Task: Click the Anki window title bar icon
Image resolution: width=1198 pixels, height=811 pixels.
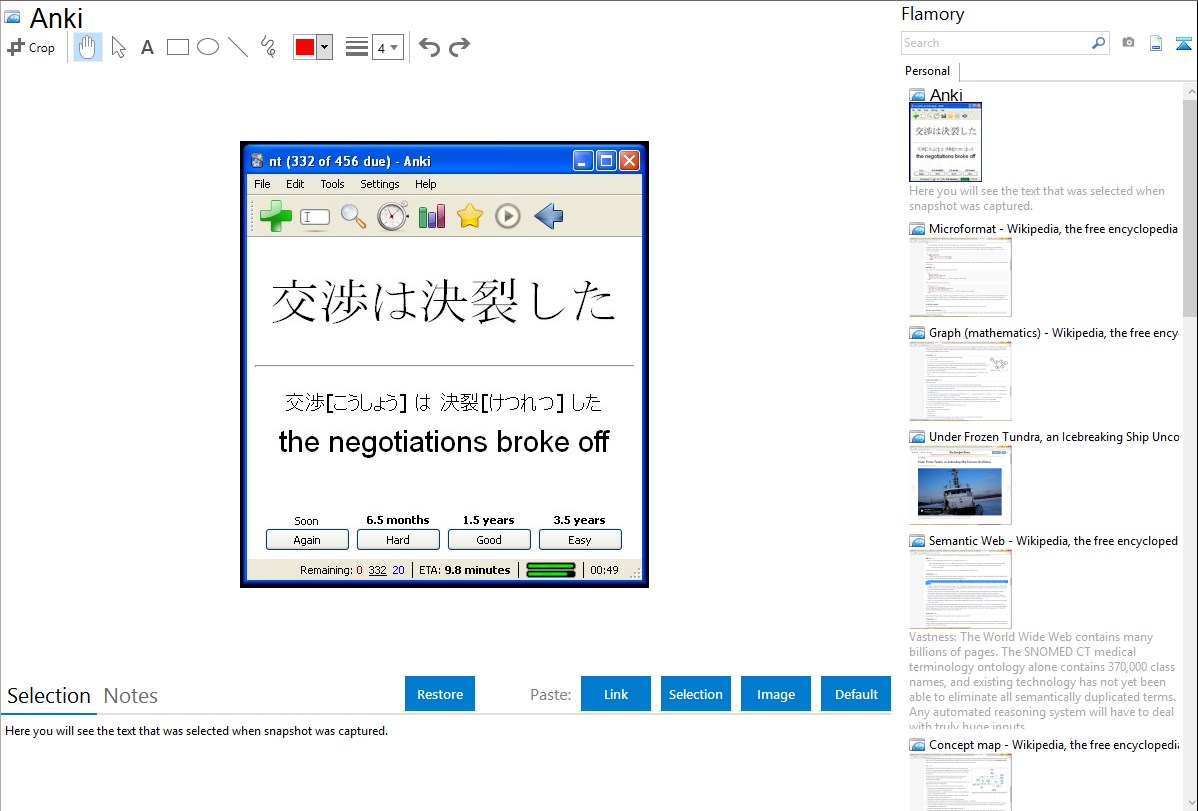Action: pyautogui.click(x=257, y=161)
